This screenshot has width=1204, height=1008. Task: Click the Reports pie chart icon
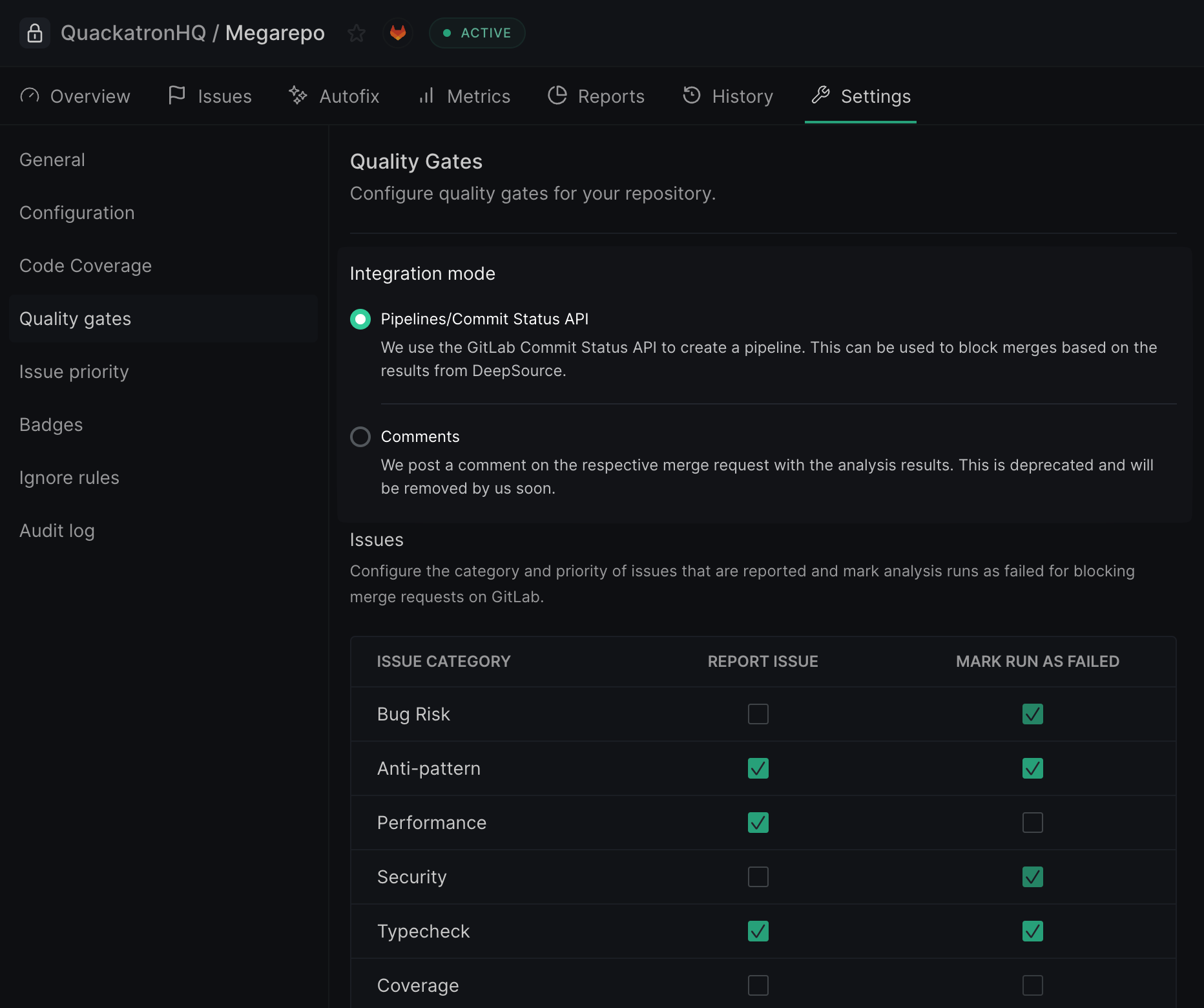pos(557,96)
